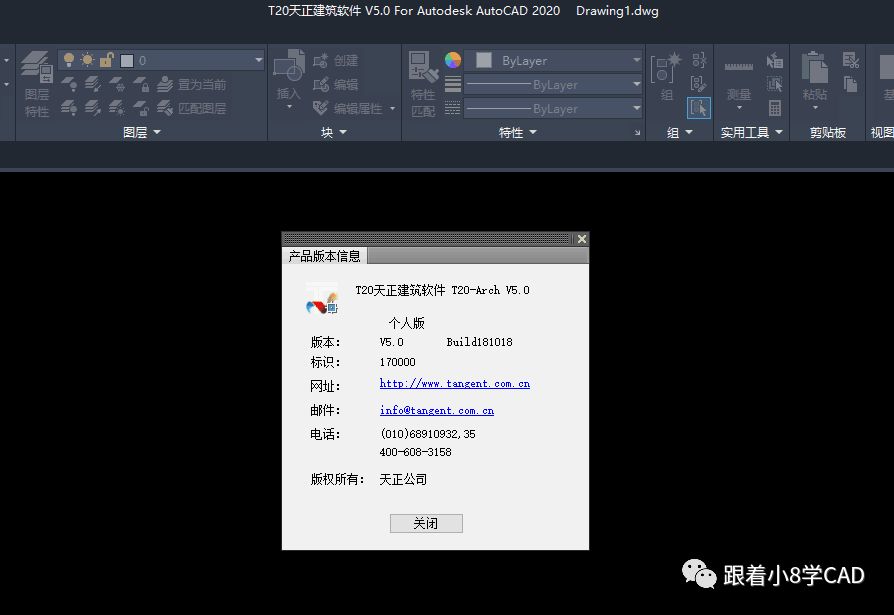
Task: Click the 关闭 button
Action: [x=426, y=523]
